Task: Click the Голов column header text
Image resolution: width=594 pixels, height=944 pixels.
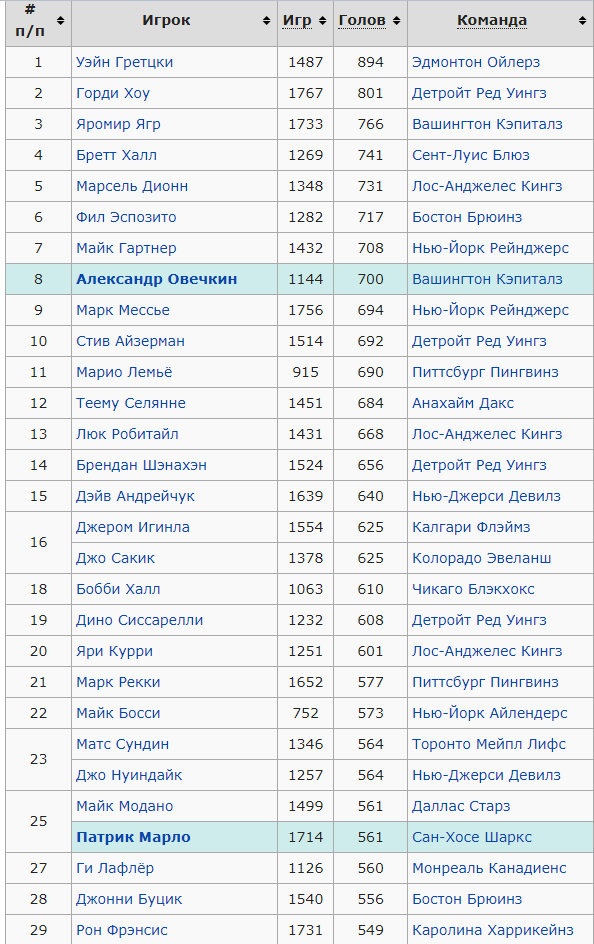Action: (x=362, y=20)
